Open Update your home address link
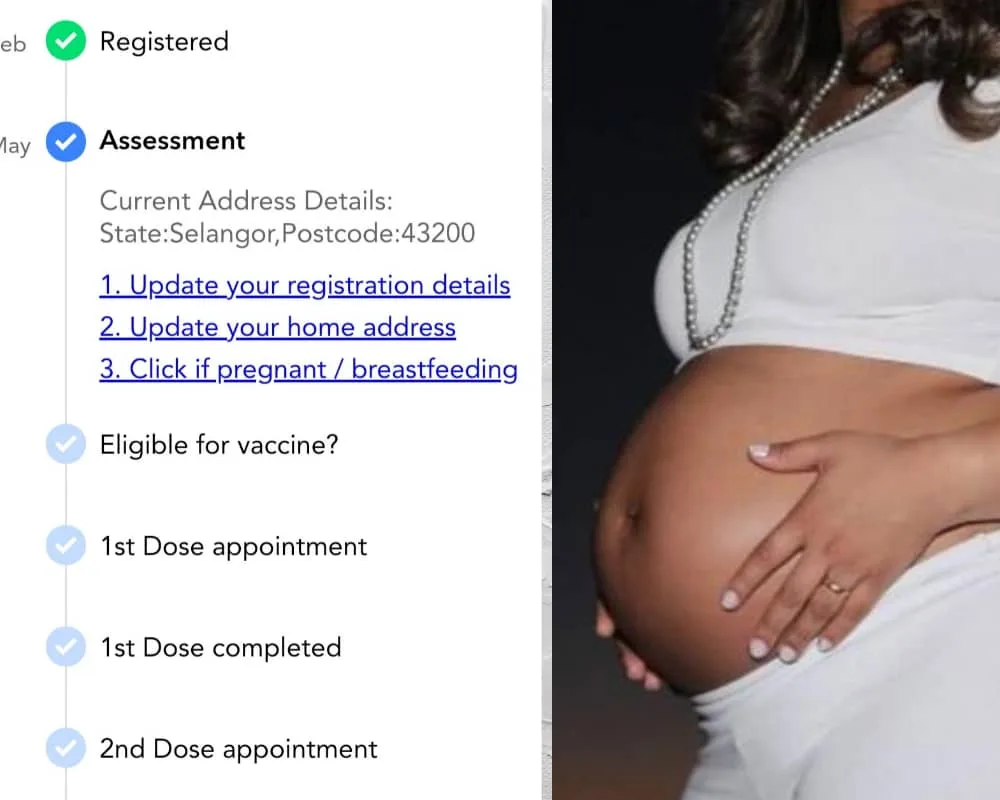Screen dimensions: 1000x800 pos(277,327)
